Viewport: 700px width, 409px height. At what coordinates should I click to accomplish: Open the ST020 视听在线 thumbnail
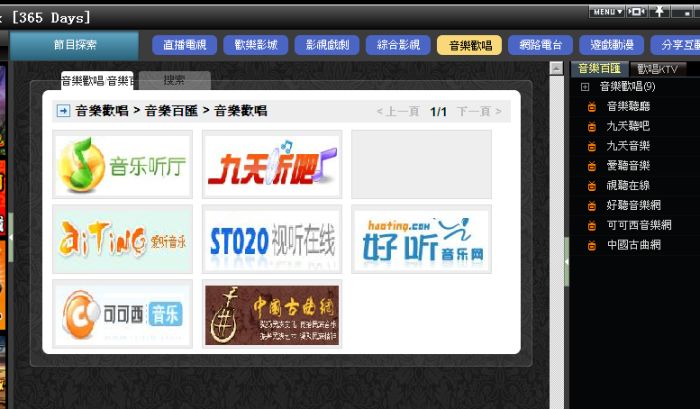coord(272,239)
